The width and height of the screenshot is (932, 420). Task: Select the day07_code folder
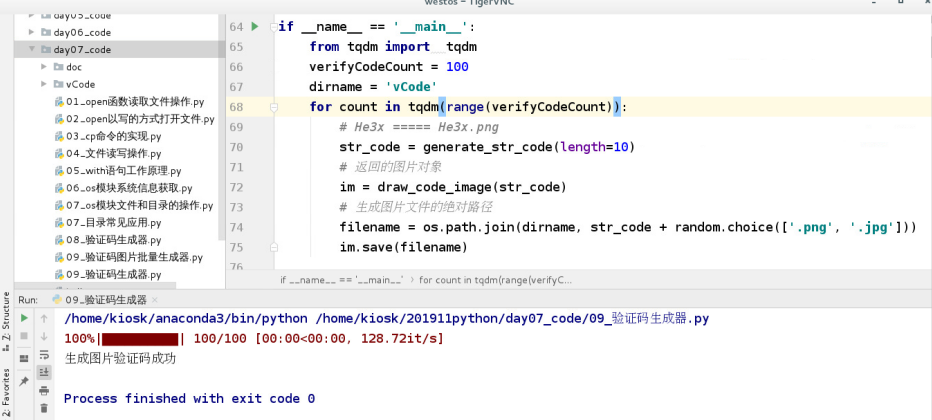(x=82, y=49)
